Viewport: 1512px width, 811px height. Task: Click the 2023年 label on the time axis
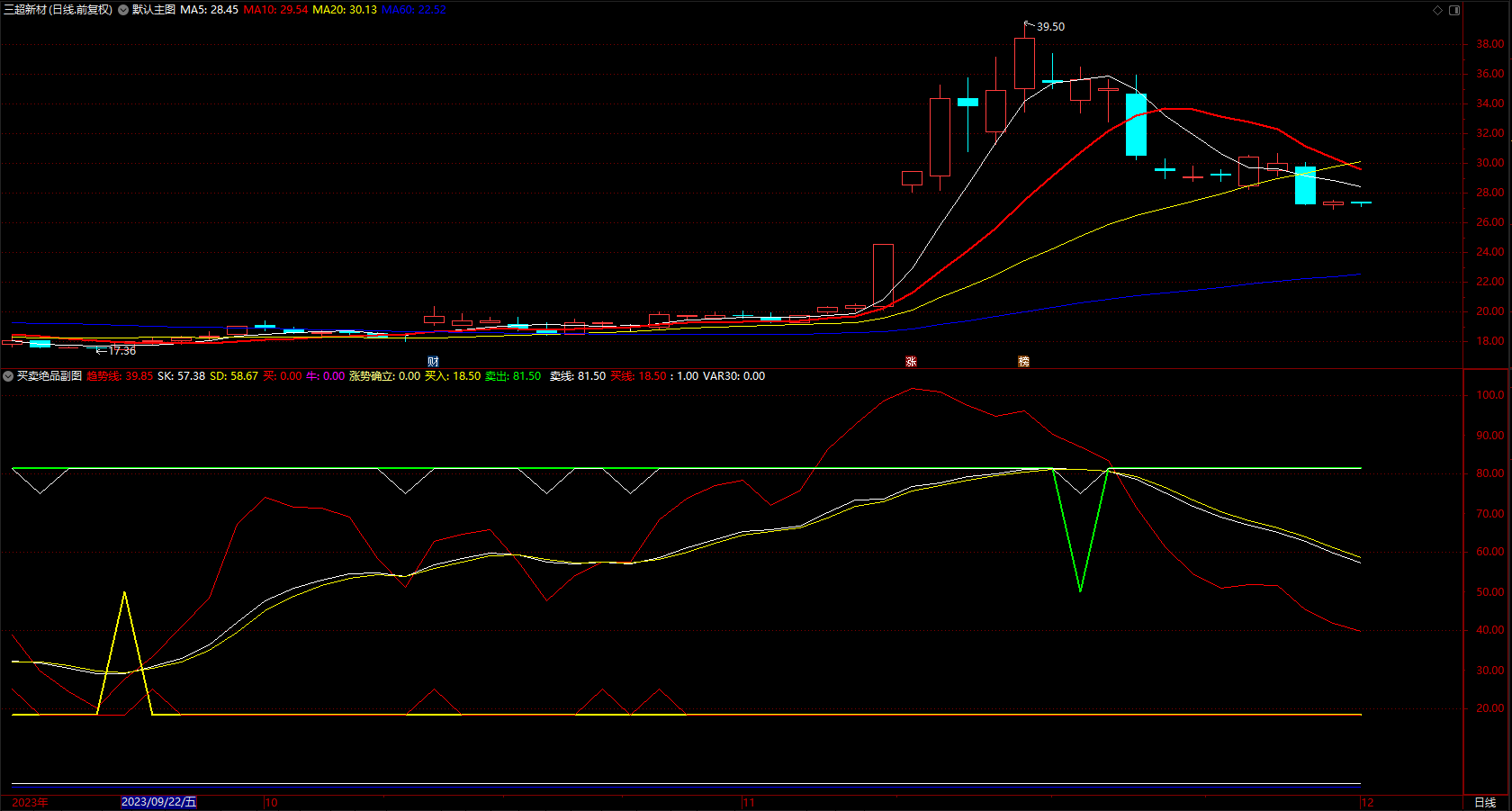click(x=31, y=802)
